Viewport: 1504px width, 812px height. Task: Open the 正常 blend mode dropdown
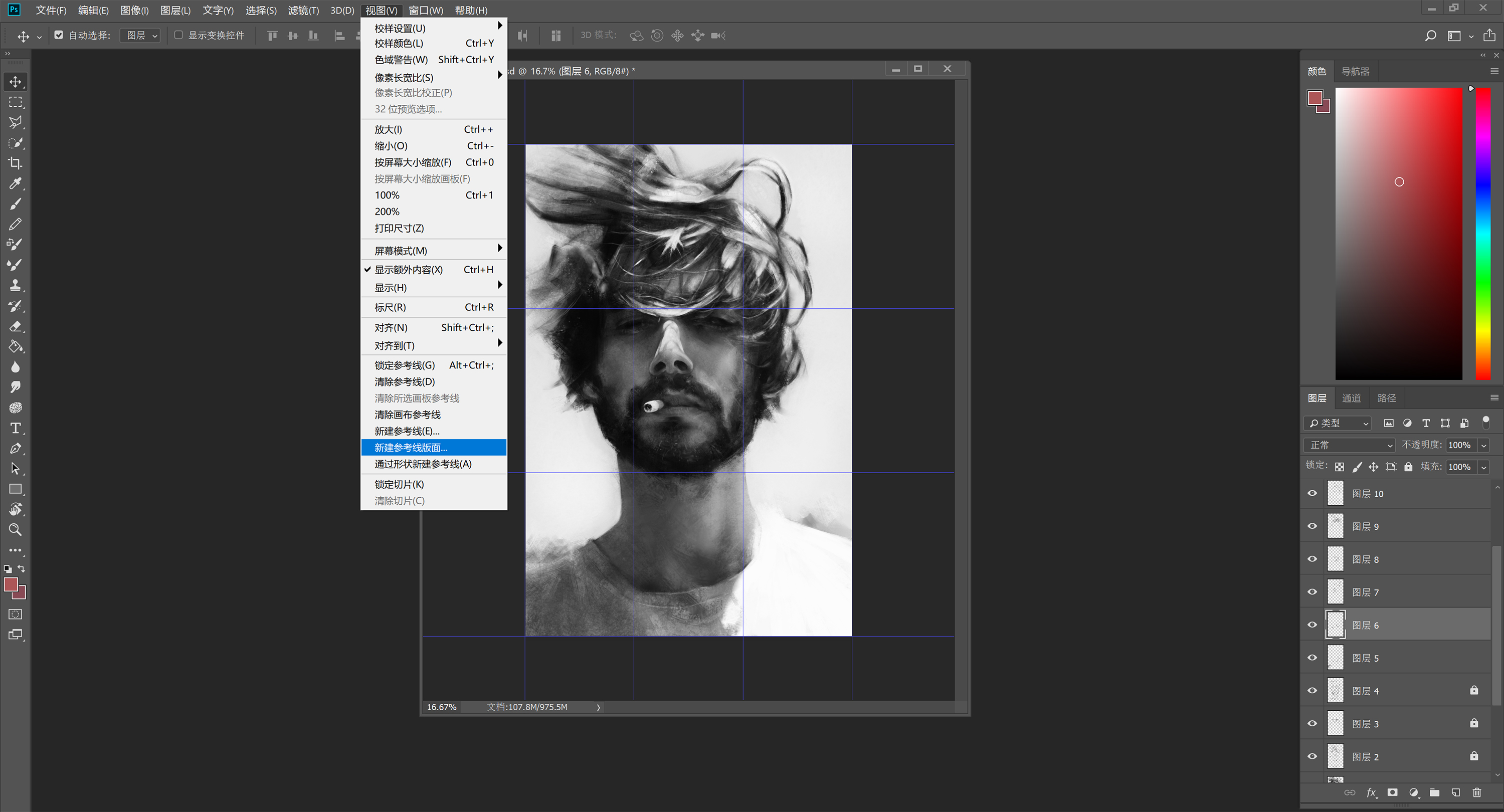1349,445
